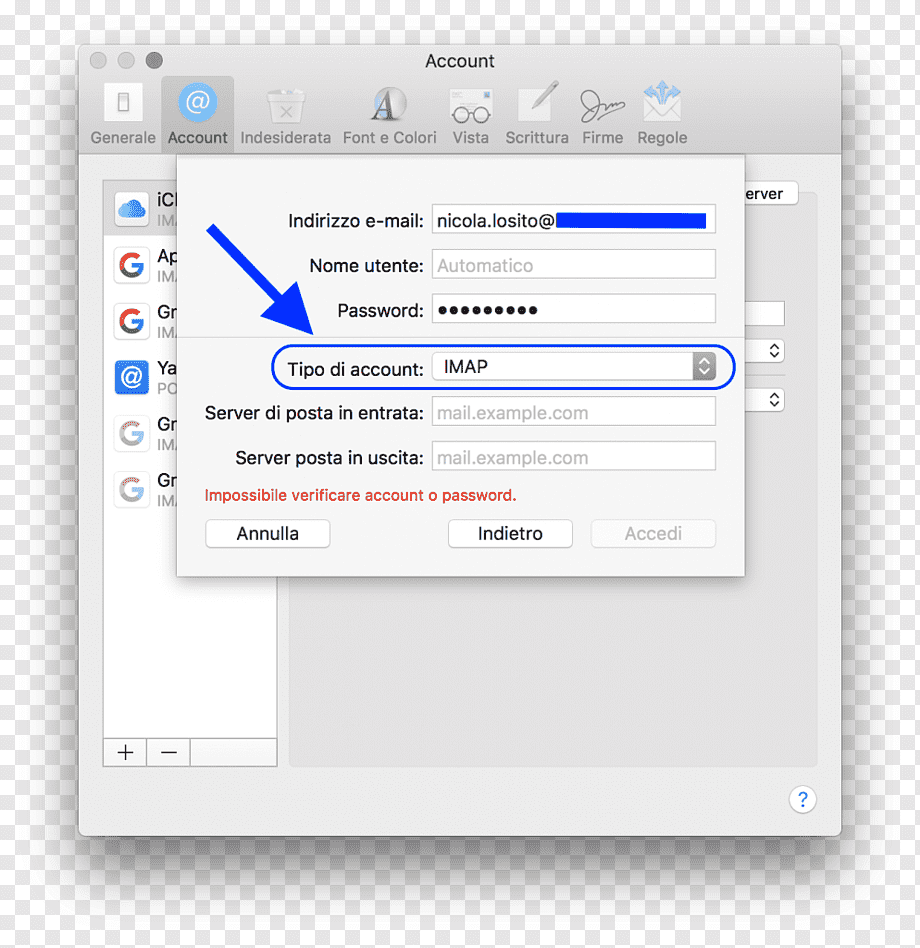The image size is (920, 948).
Task: Remove account with the minus button
Action: tap(169, 752)
